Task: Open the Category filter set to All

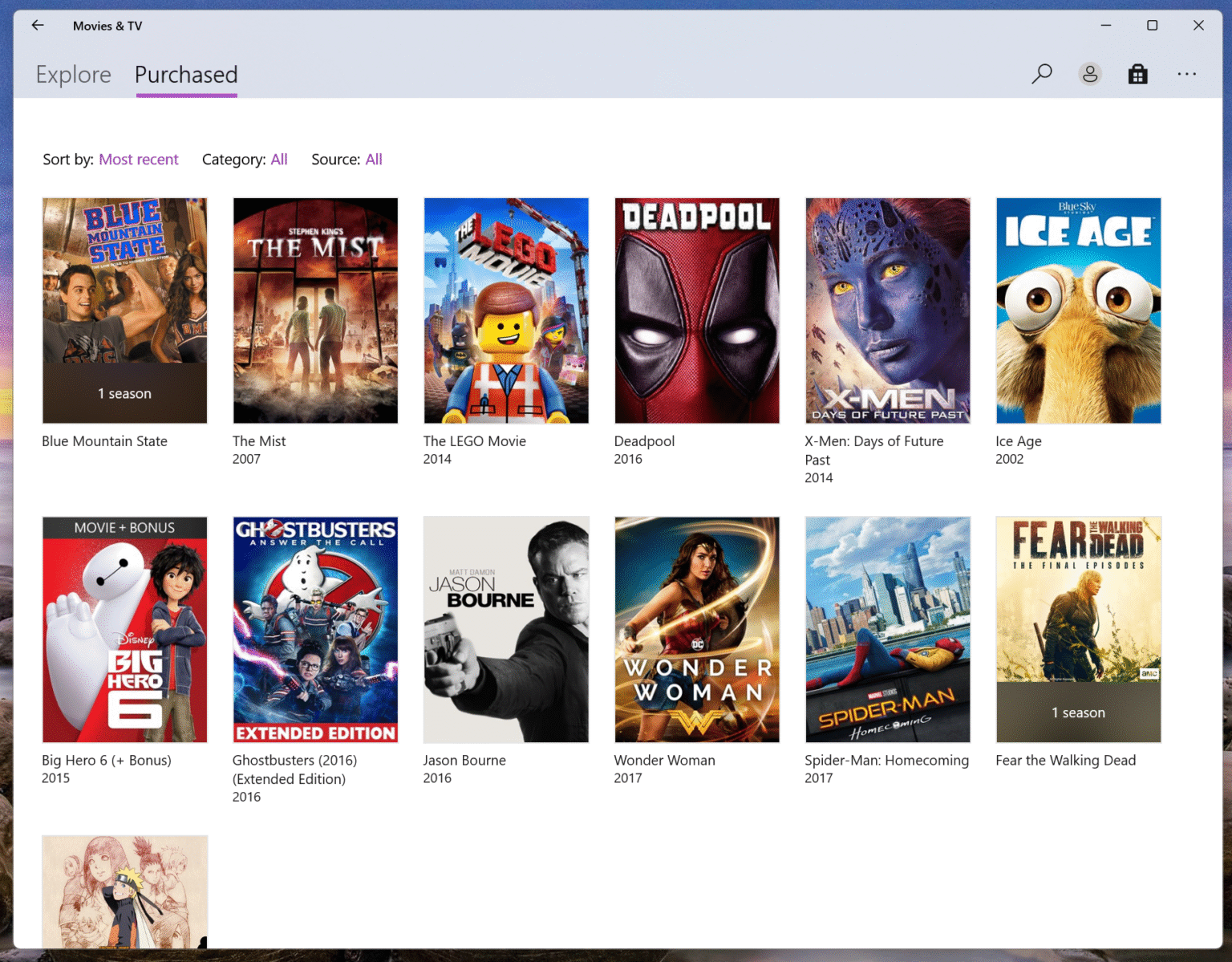Action: (x=279, y=159)
